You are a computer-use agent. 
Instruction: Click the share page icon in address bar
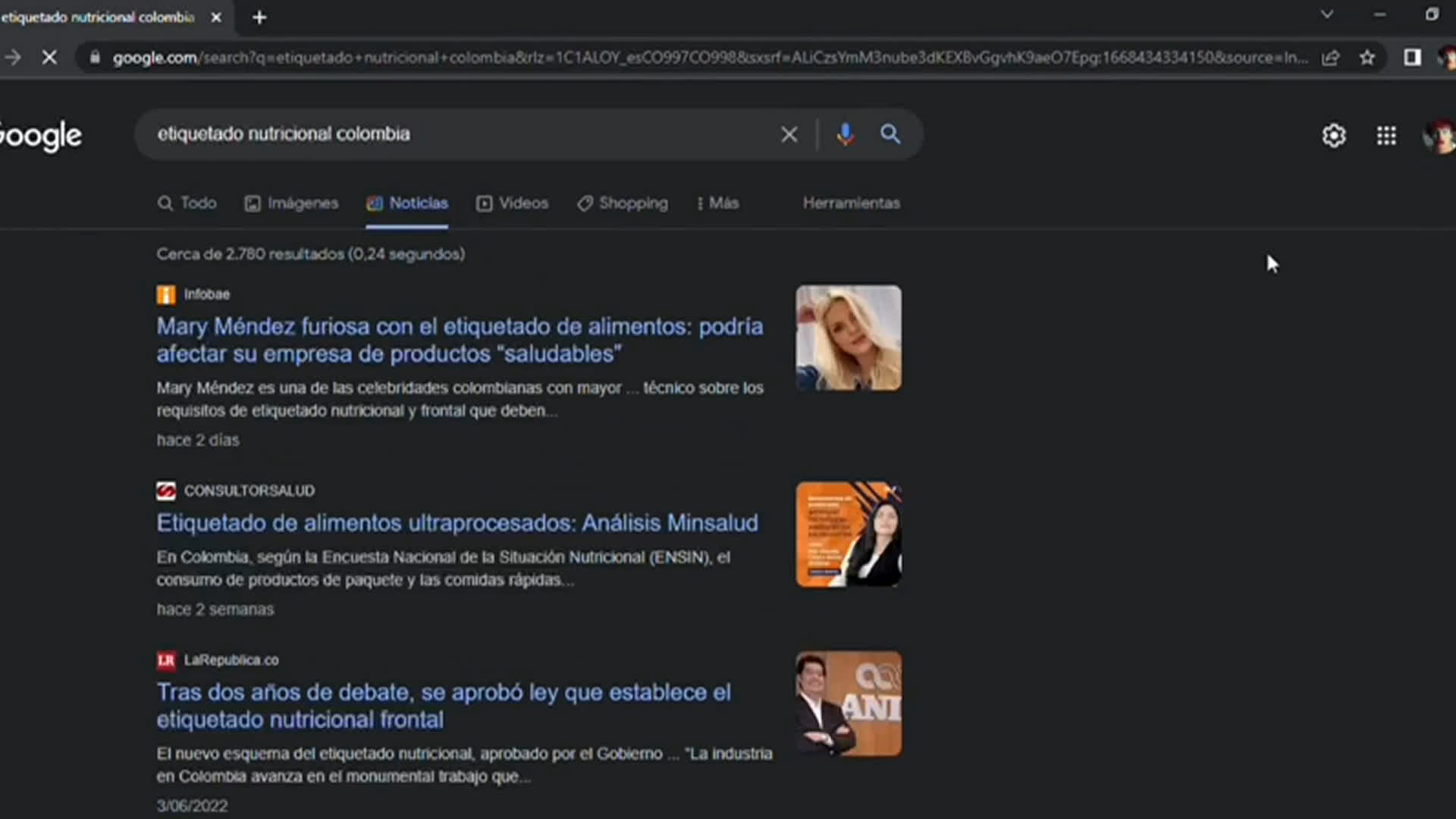(x=1330, y=58)
